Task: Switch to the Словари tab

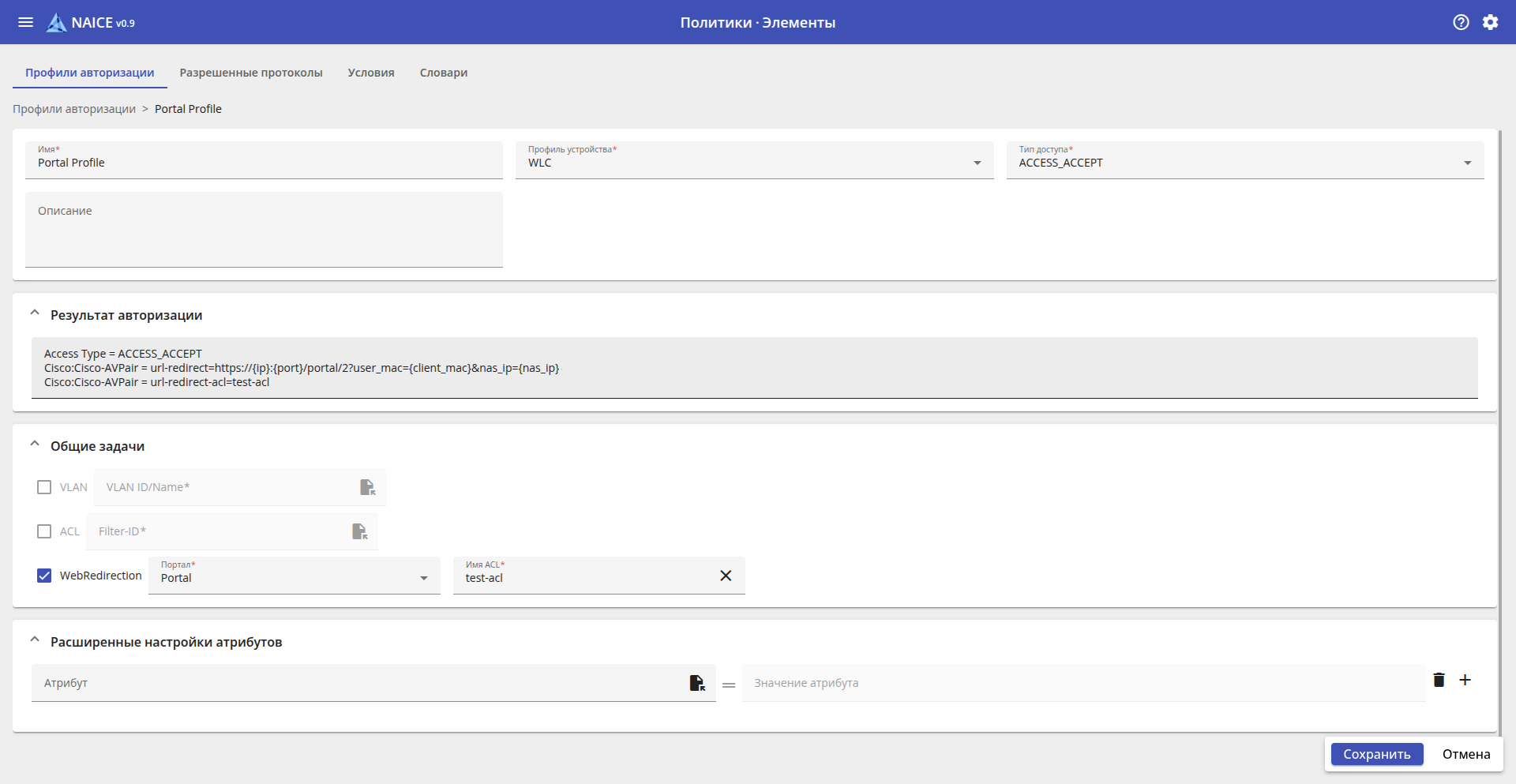Action: (443, 73)
